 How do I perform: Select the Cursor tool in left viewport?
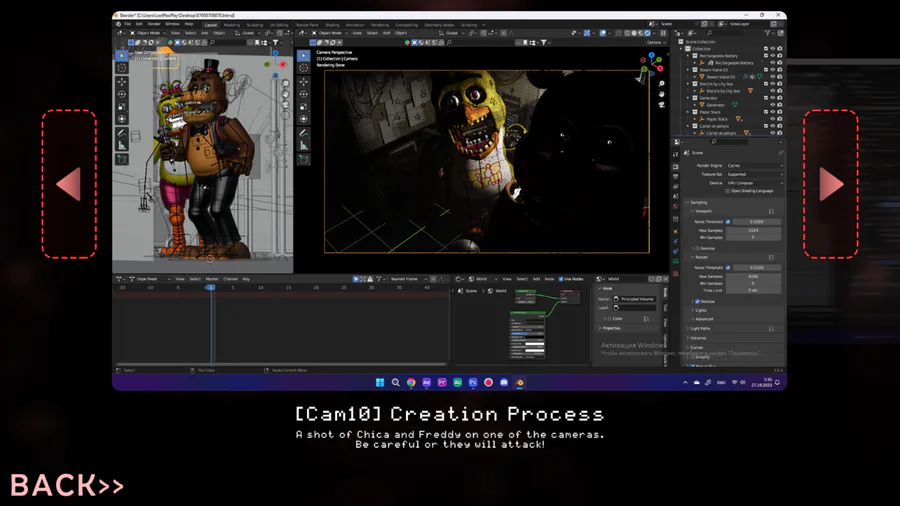coord(122,67)
